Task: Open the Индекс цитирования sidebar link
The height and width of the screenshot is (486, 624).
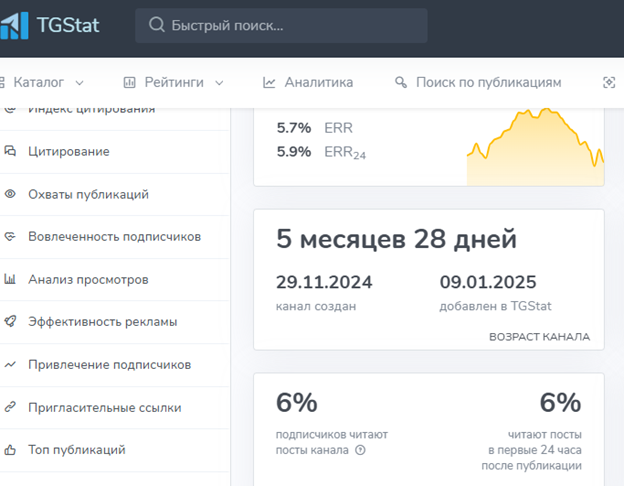Action: [90, 109]
